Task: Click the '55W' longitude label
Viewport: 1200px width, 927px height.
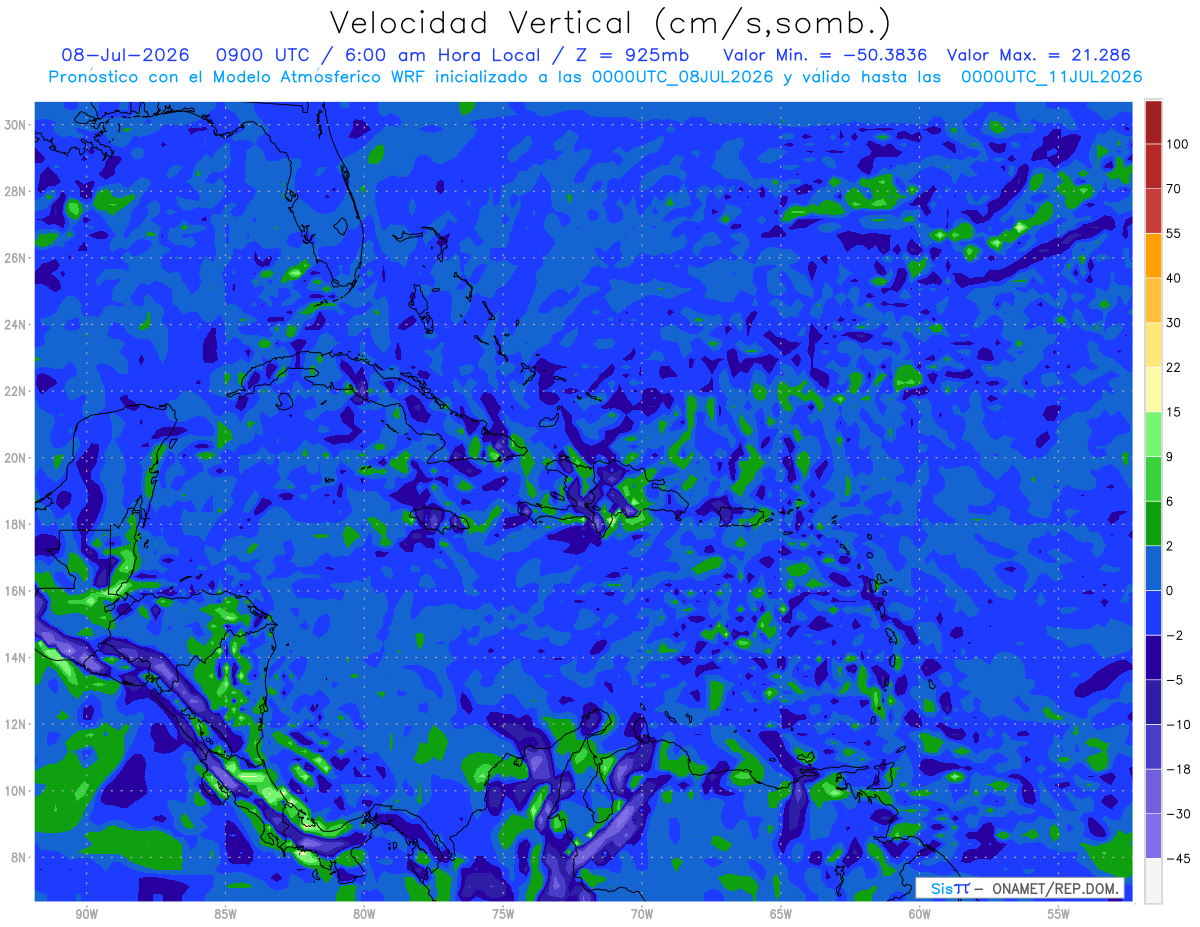Action: coord(1059,914)
